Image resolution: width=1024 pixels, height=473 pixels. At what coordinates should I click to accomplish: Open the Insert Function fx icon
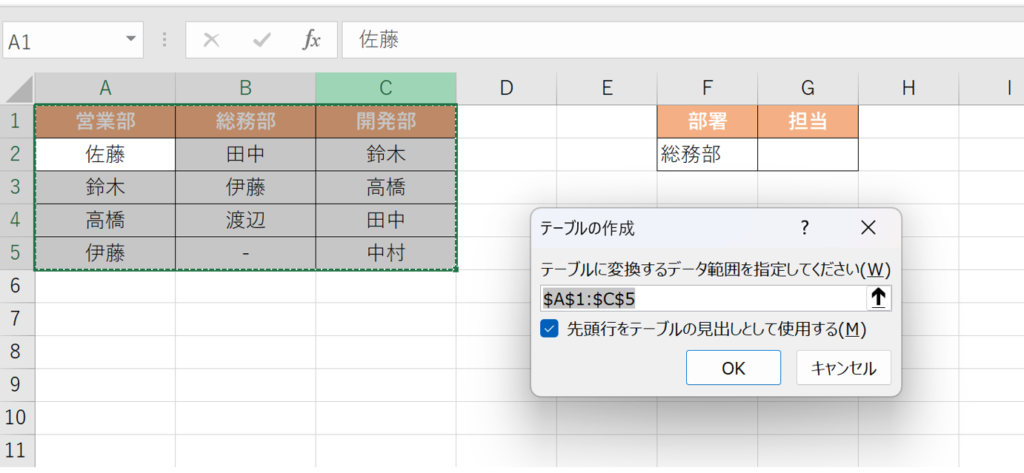pos(312,40)
